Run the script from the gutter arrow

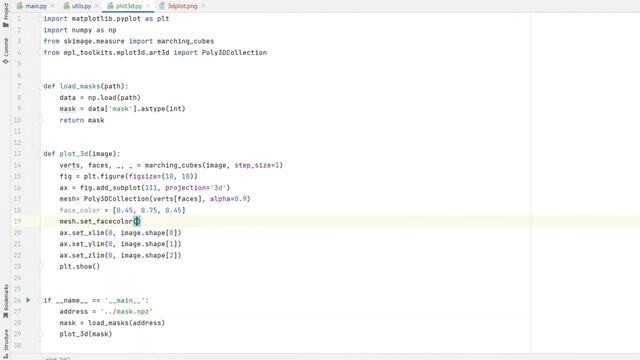coord(28,300)
